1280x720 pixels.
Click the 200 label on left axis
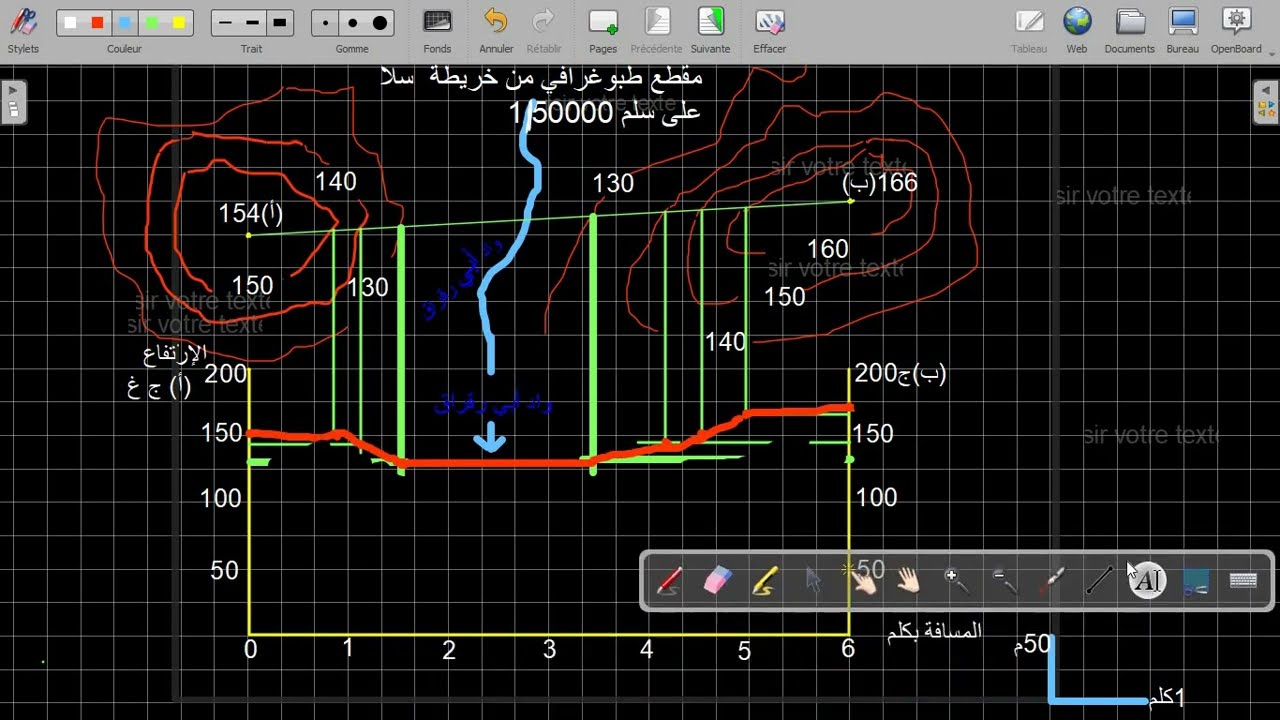click(225, 374)
